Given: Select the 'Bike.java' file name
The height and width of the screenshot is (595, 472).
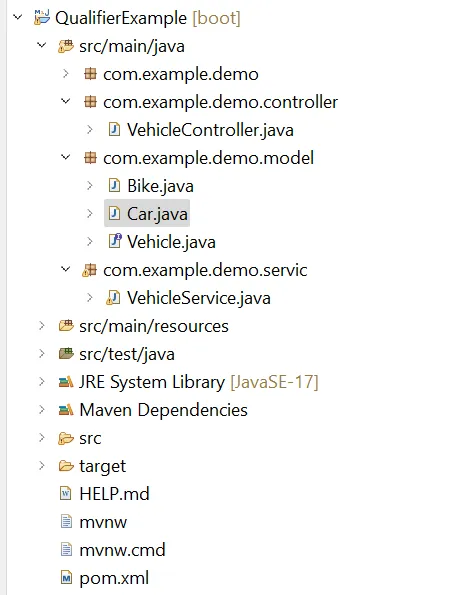Looking at the screenshot, I should click(160, 186).
